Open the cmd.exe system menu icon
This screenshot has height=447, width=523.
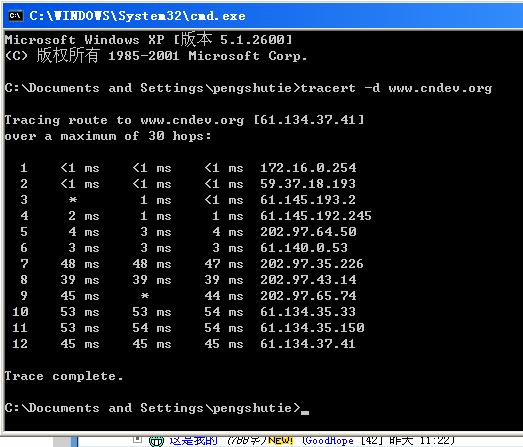pos(15,15)
